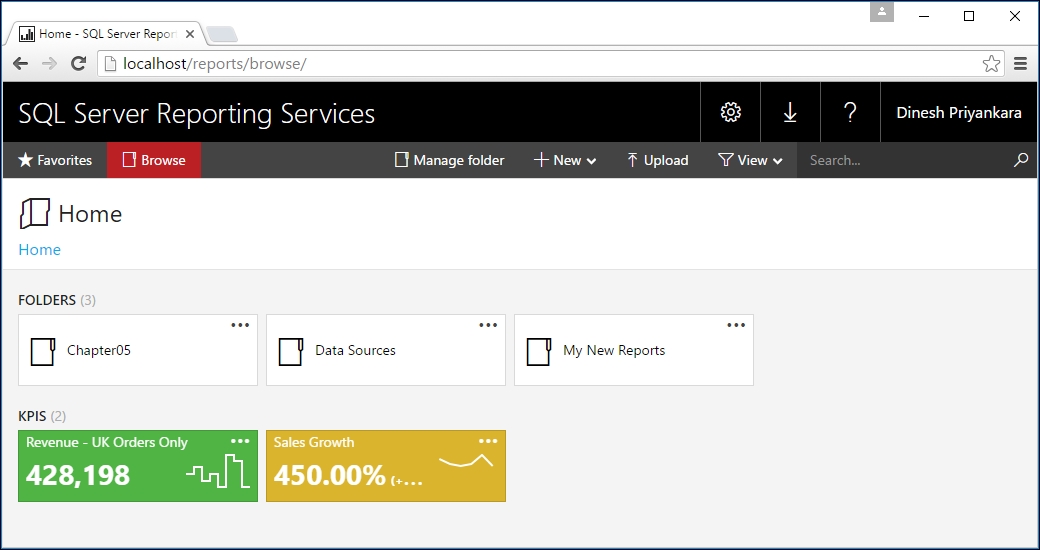The height and width of the screenshot is (550, 1040).
Task: Click the 428,198 value
Action: [x=78, y=475]
